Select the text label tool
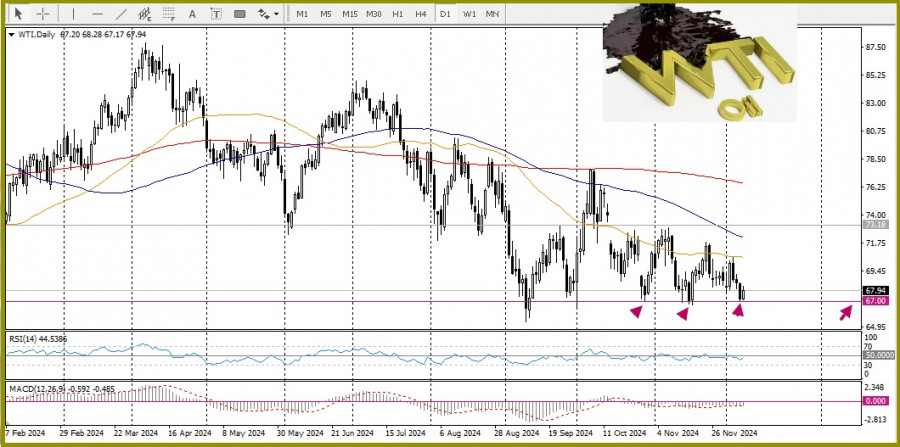 216,13
